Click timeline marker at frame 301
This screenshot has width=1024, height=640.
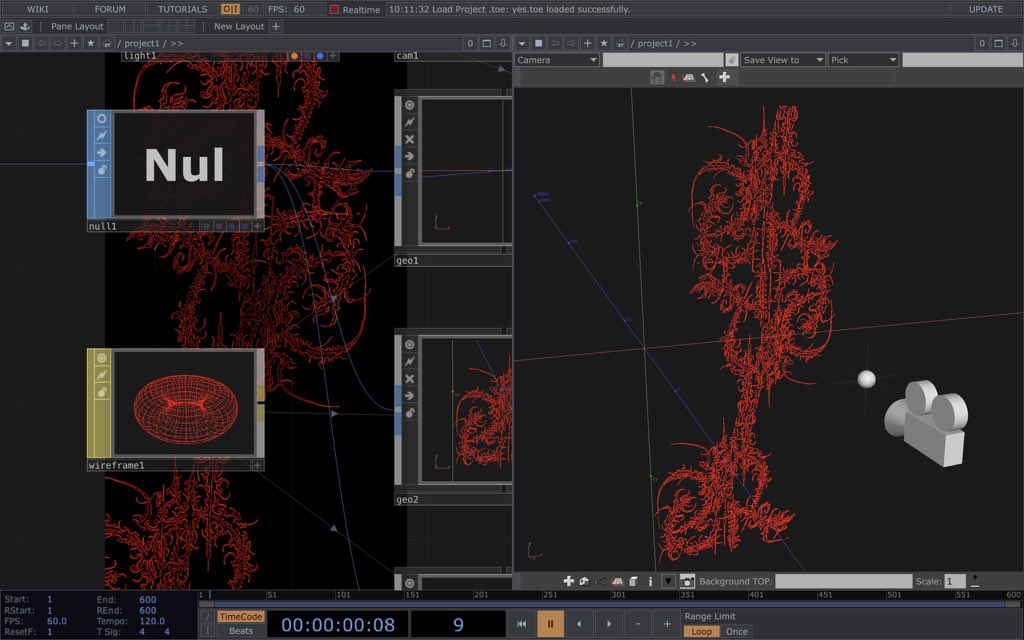click(617, 595)
